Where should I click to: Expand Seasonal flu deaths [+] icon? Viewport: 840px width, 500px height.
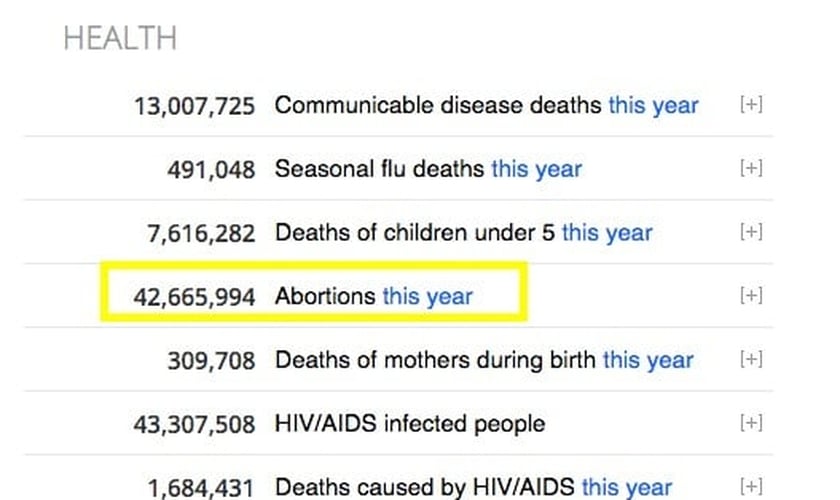(751, 168)
